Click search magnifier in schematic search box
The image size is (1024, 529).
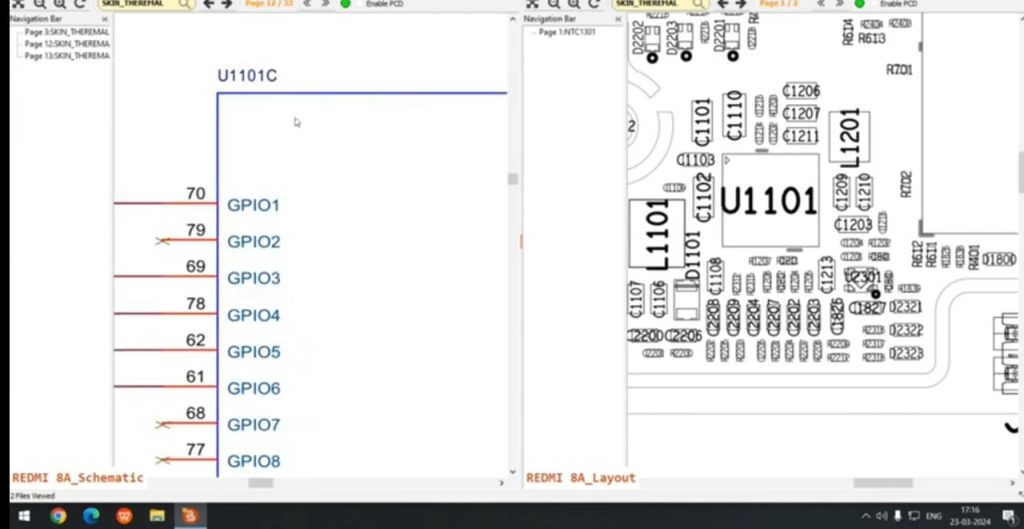[185, 4]
